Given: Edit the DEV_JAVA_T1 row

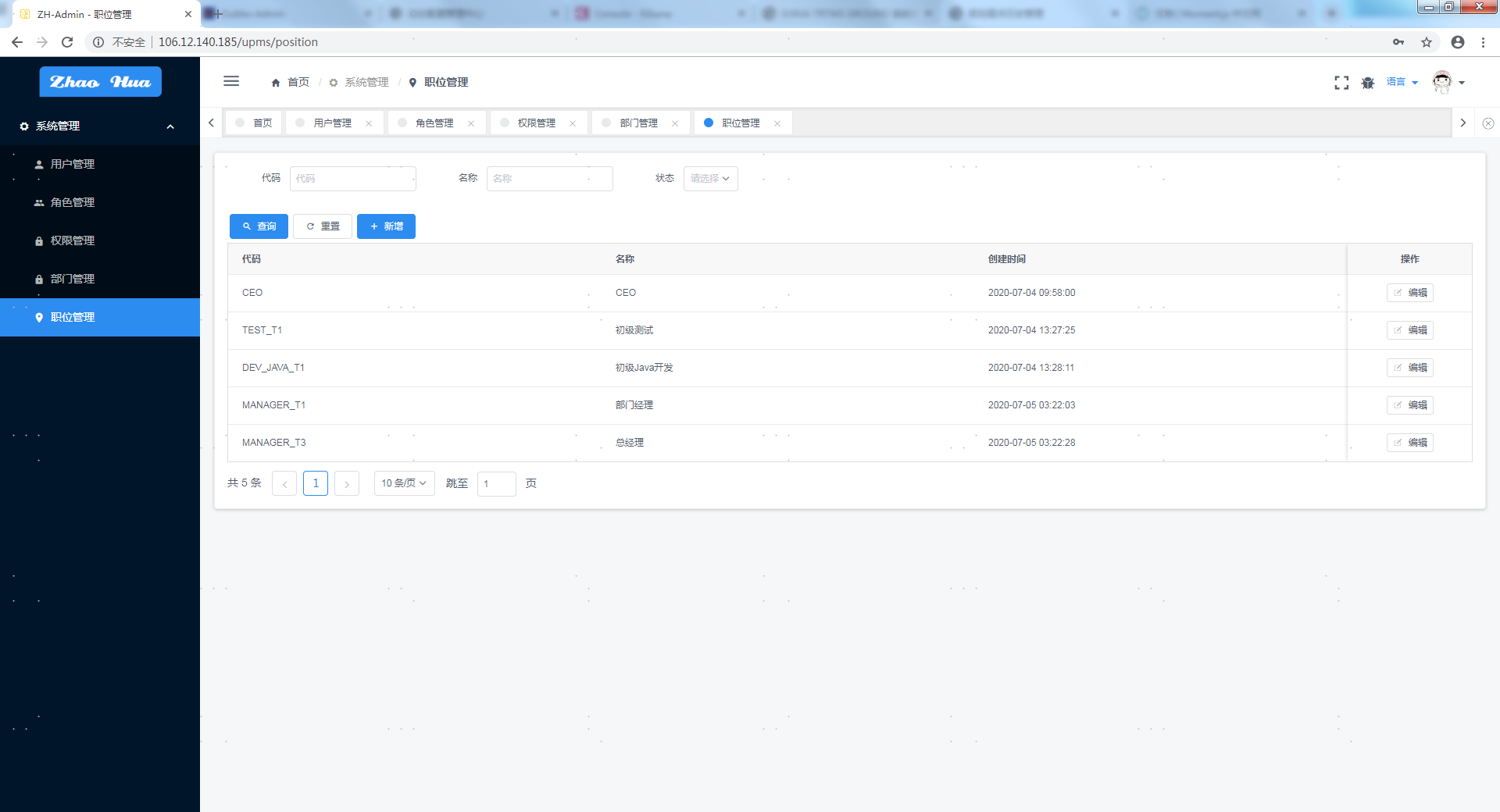Looking at the screenshot, I should 1410,368.
